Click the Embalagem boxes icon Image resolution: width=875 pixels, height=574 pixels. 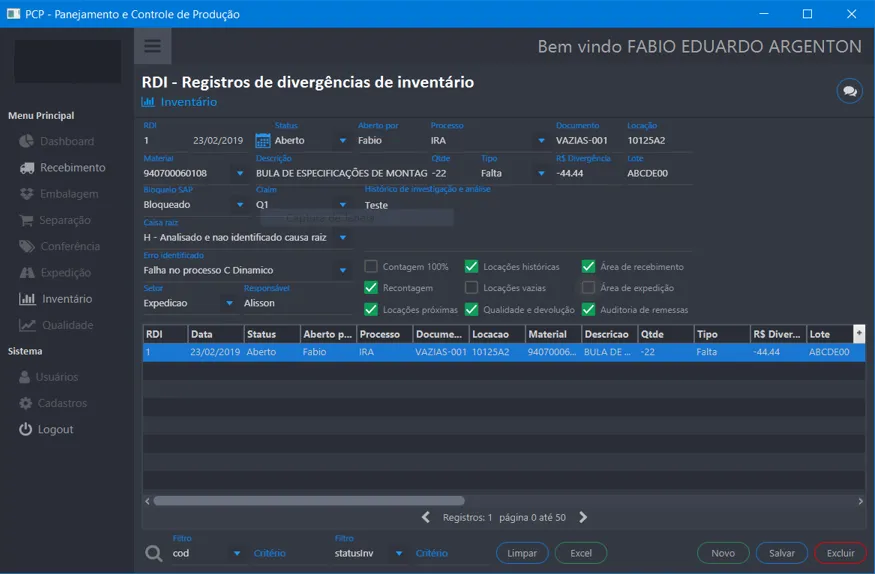26,194
